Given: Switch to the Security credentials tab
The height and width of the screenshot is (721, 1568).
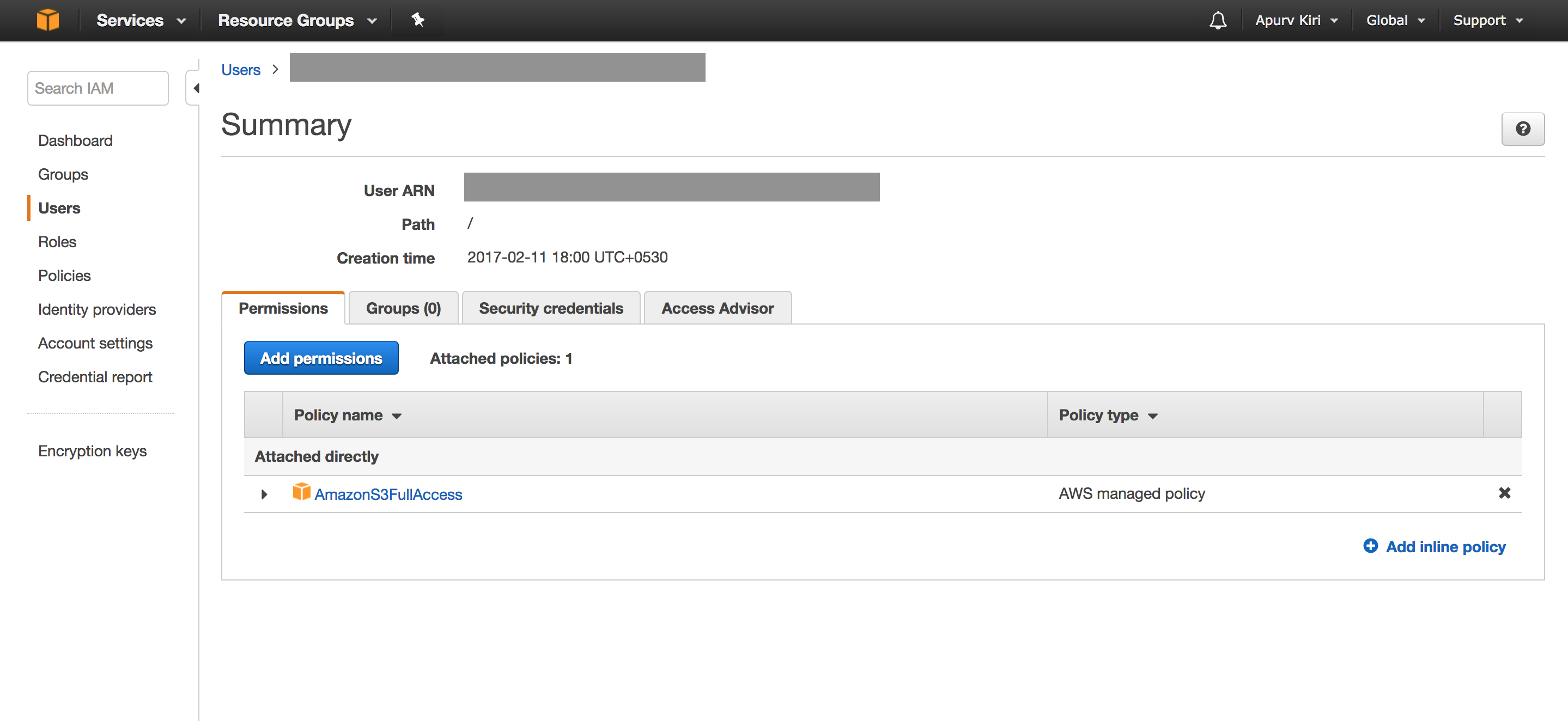Looking at the screenshot, I should tap(551, 308).
